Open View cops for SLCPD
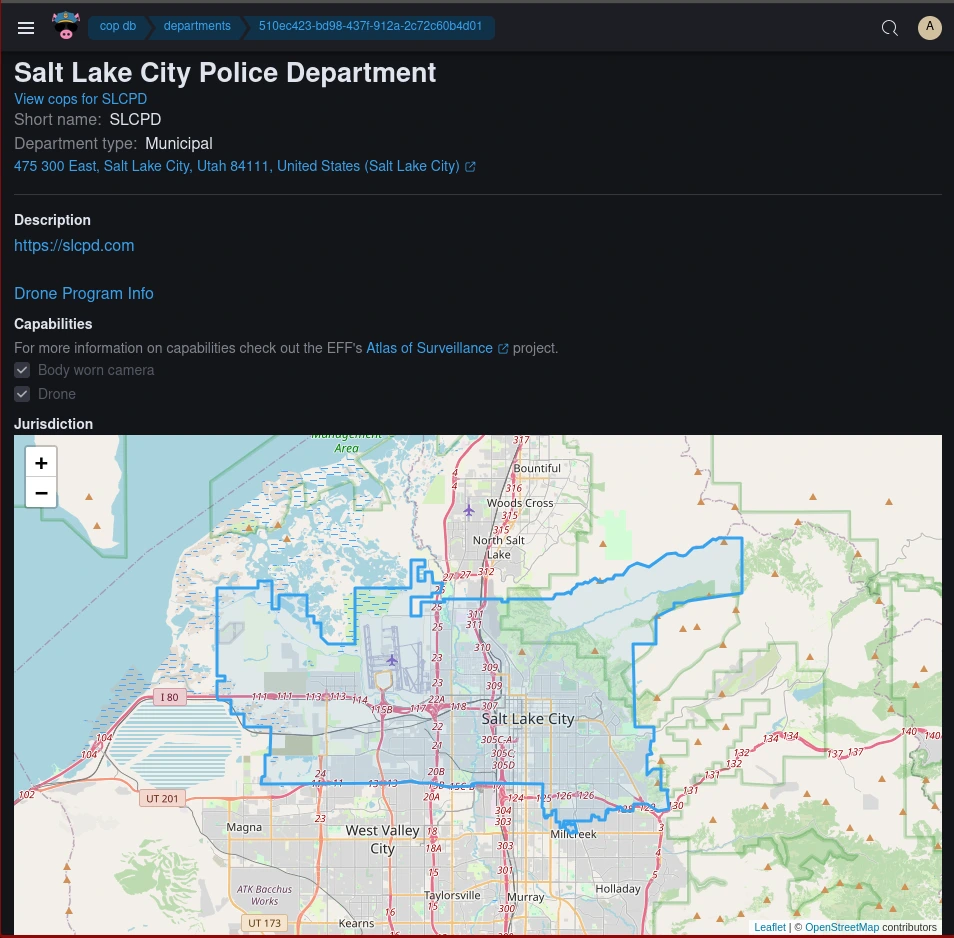Image resolution: width=954 pixels, height=938 pixels. [x=80, y=100]
